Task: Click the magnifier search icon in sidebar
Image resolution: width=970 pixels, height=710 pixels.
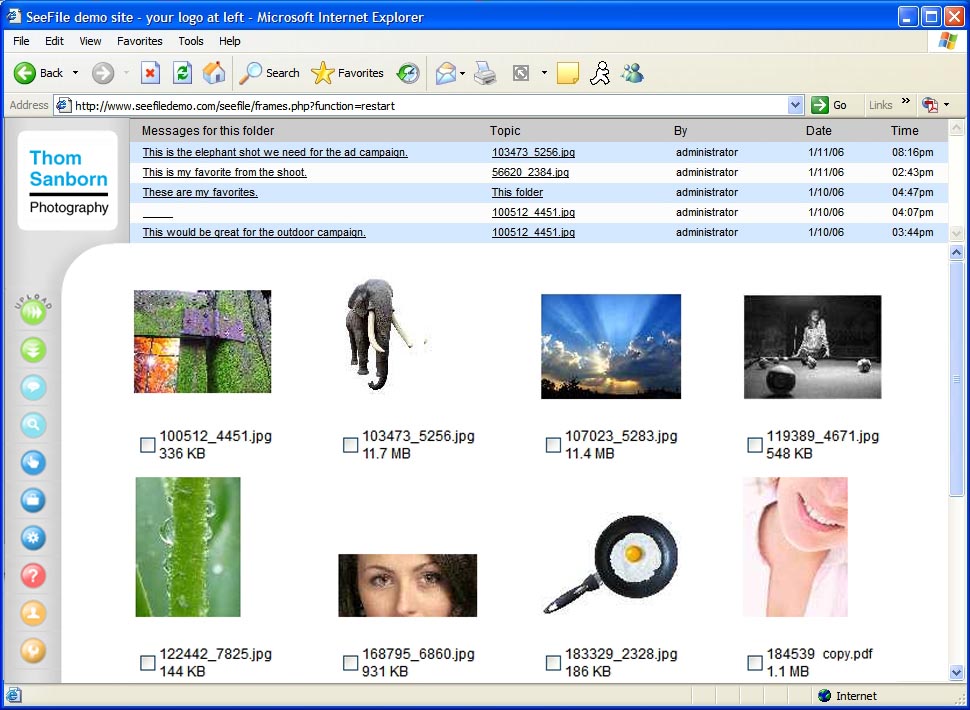Action: click(x=34, y=425)
